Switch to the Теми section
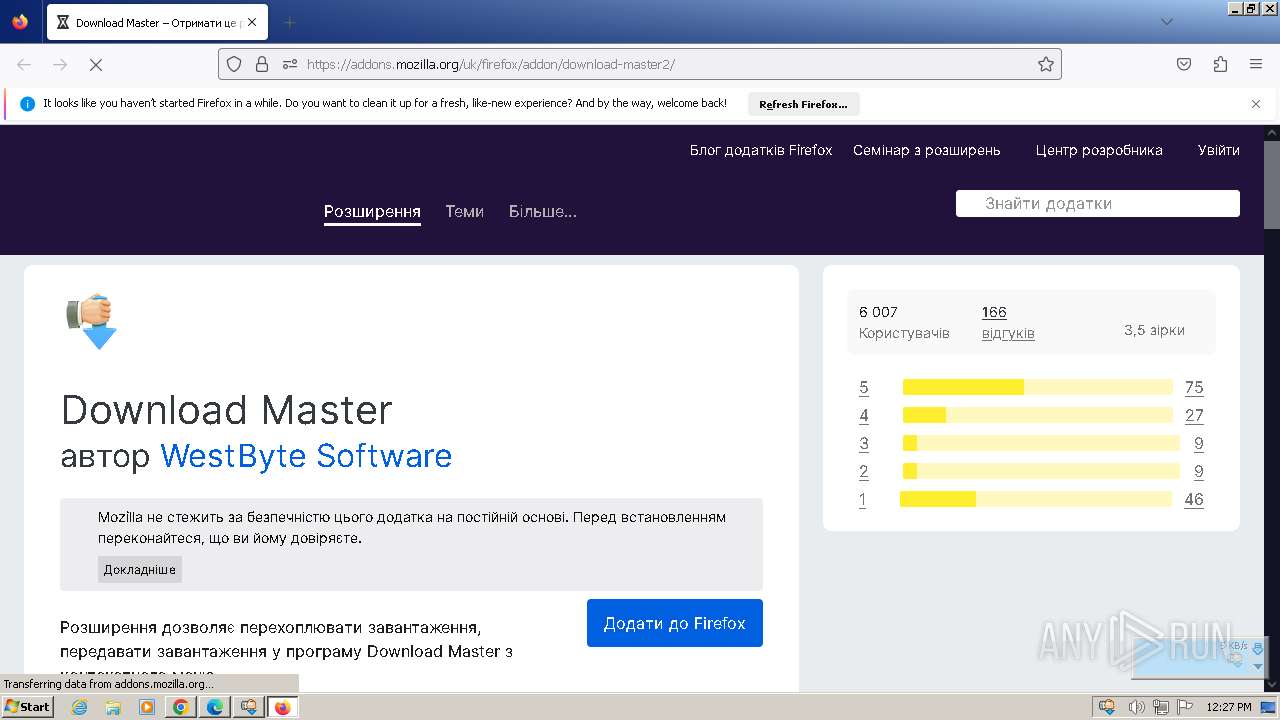 [x=465, y=212]
